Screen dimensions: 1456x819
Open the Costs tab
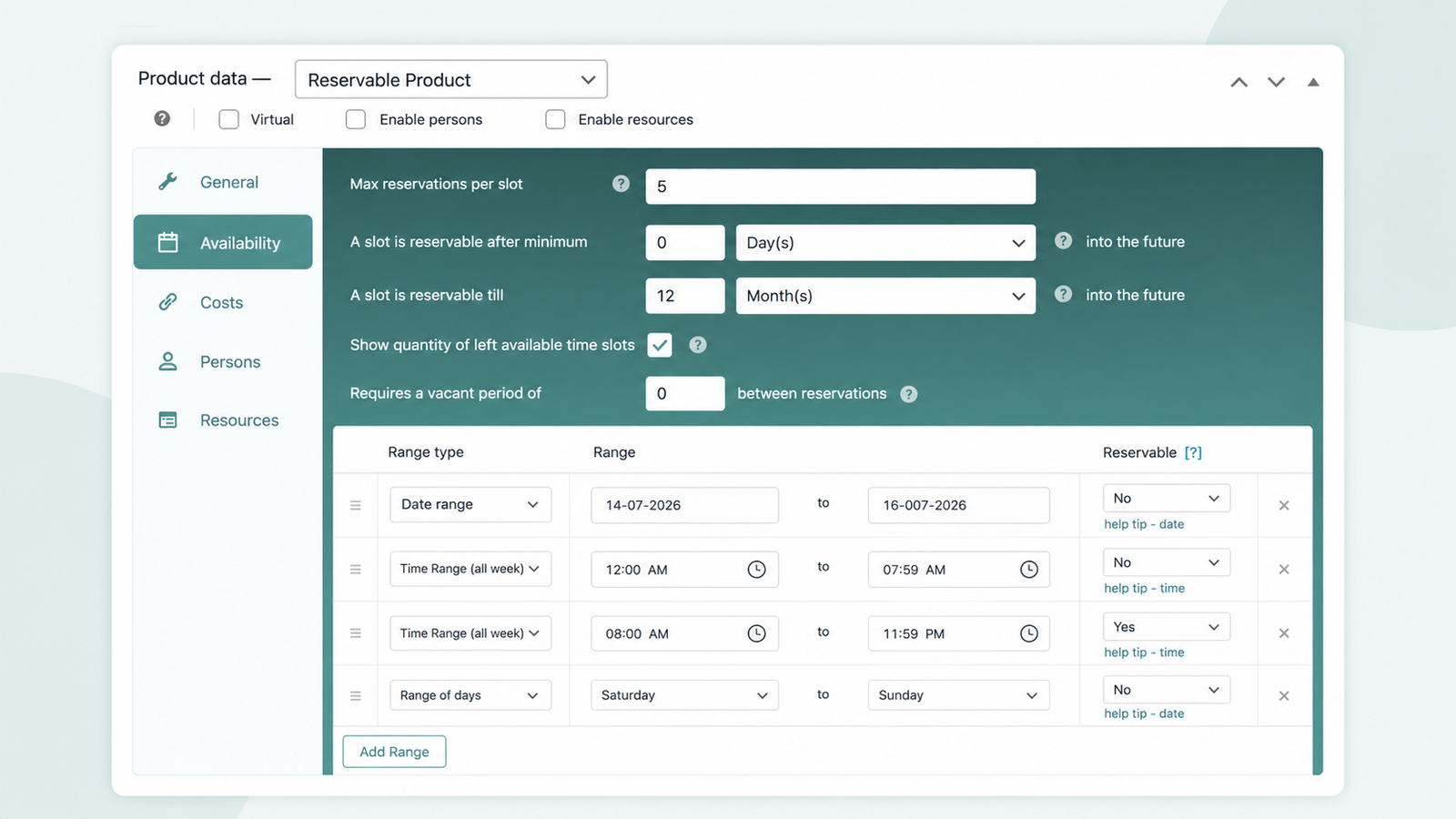[223, 302]
